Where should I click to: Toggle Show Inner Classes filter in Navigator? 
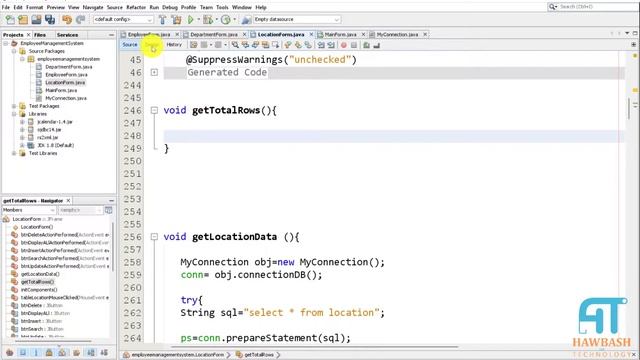point(62,352)
